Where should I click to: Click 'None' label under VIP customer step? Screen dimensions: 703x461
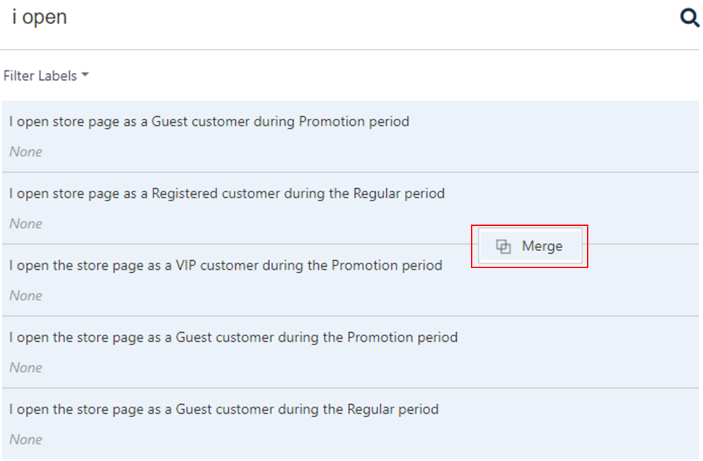26,296
